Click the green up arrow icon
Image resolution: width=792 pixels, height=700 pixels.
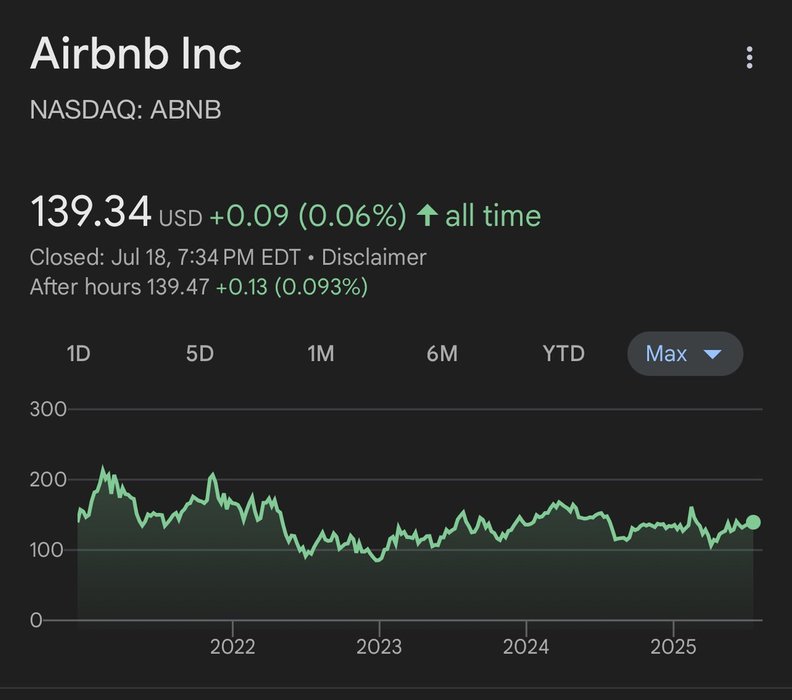[427, 216]
